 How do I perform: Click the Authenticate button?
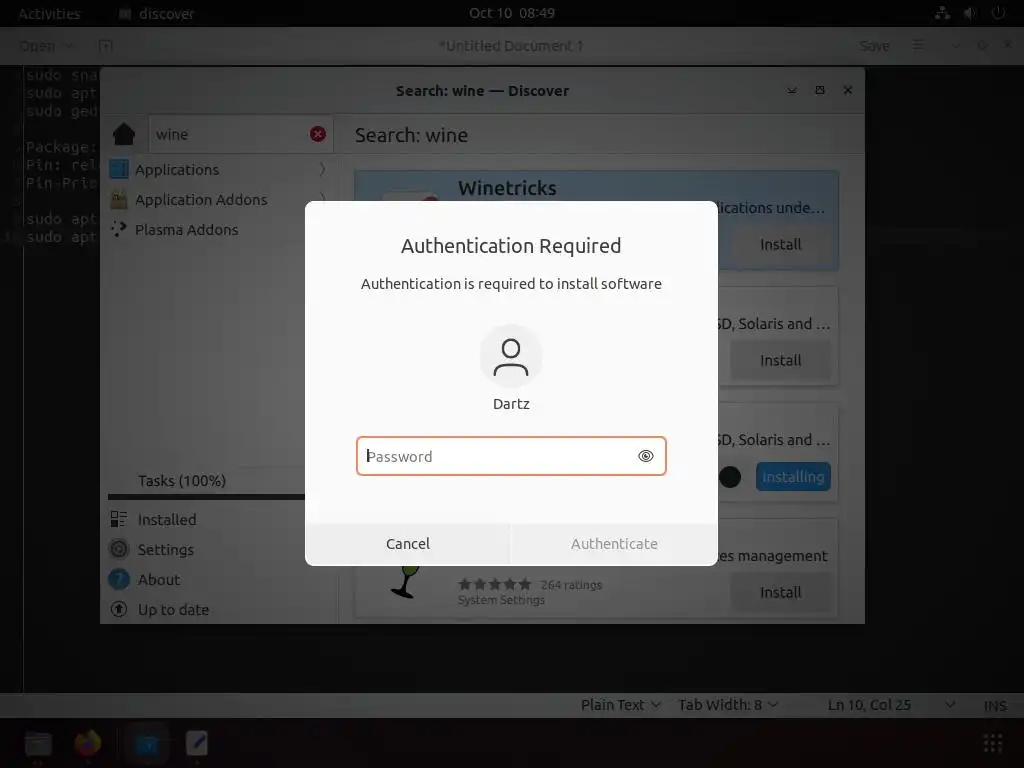614,543
